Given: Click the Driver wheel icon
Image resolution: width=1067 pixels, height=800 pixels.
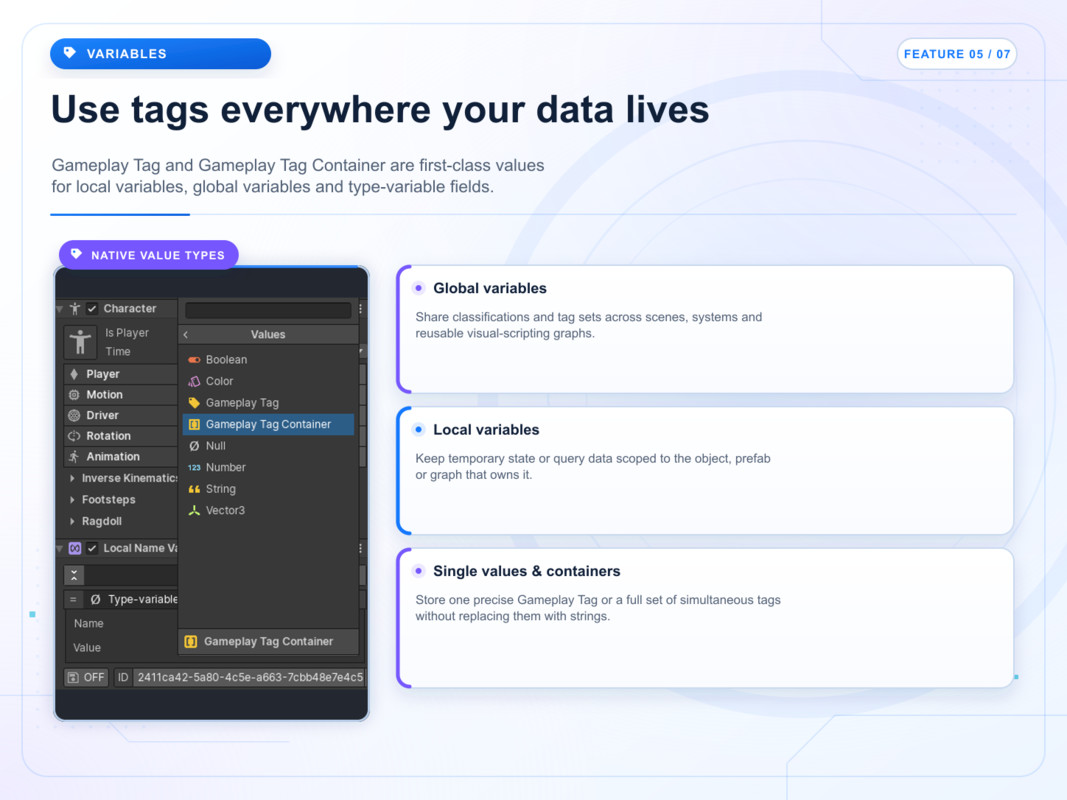Looking at the screenshot, I should (x=74, y=416).
